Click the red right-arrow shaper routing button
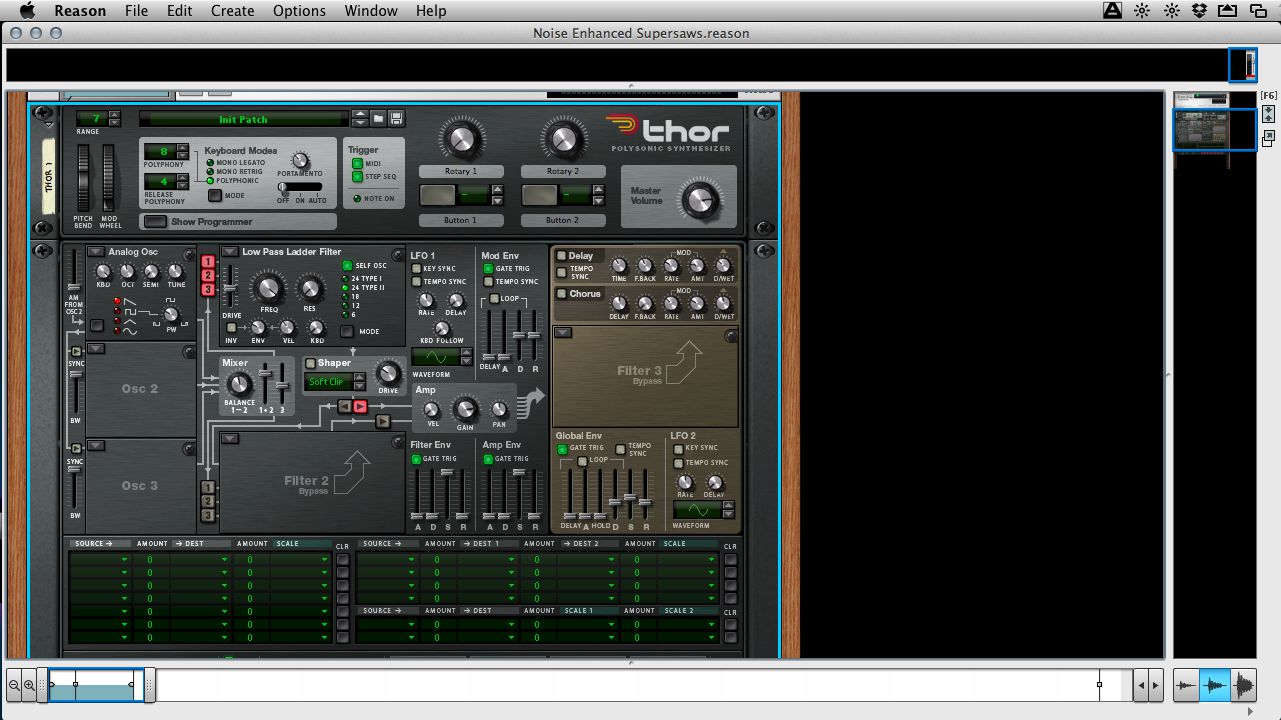Viewport: 1281px width, 720px height. coord(360,406)
